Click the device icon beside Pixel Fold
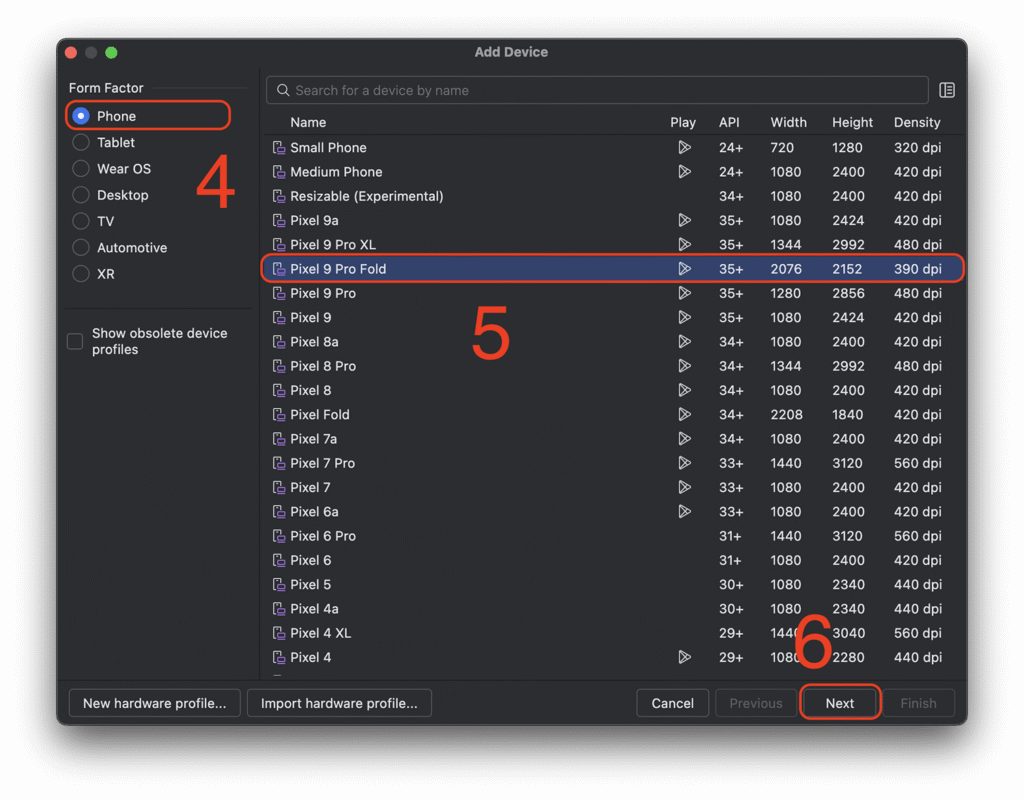The height and width of the screenshot is (800, 1024). point(279,415)
